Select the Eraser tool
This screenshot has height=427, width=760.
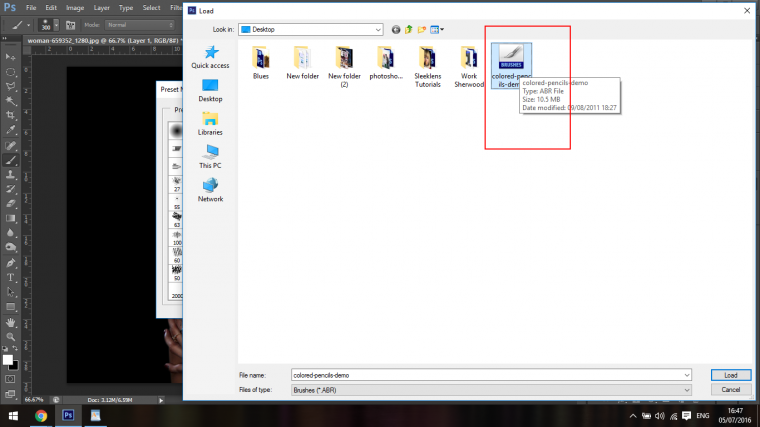(10, 204)
